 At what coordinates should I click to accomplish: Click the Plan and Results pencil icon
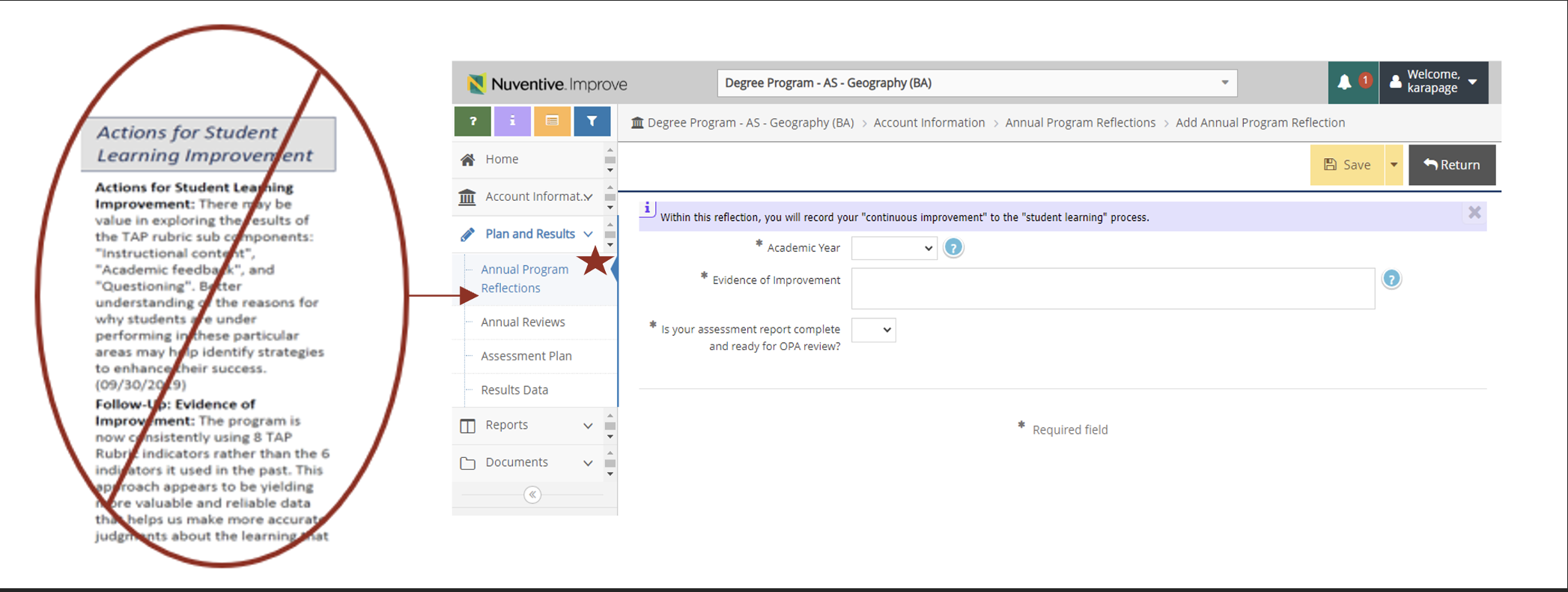tap(467, 235)
